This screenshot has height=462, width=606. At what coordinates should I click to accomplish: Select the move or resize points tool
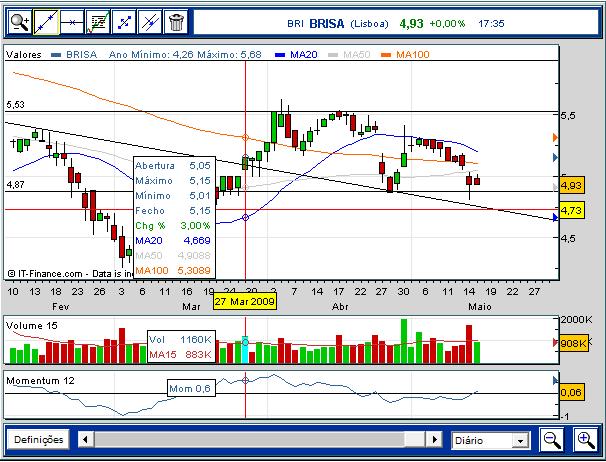coord(124,22)
